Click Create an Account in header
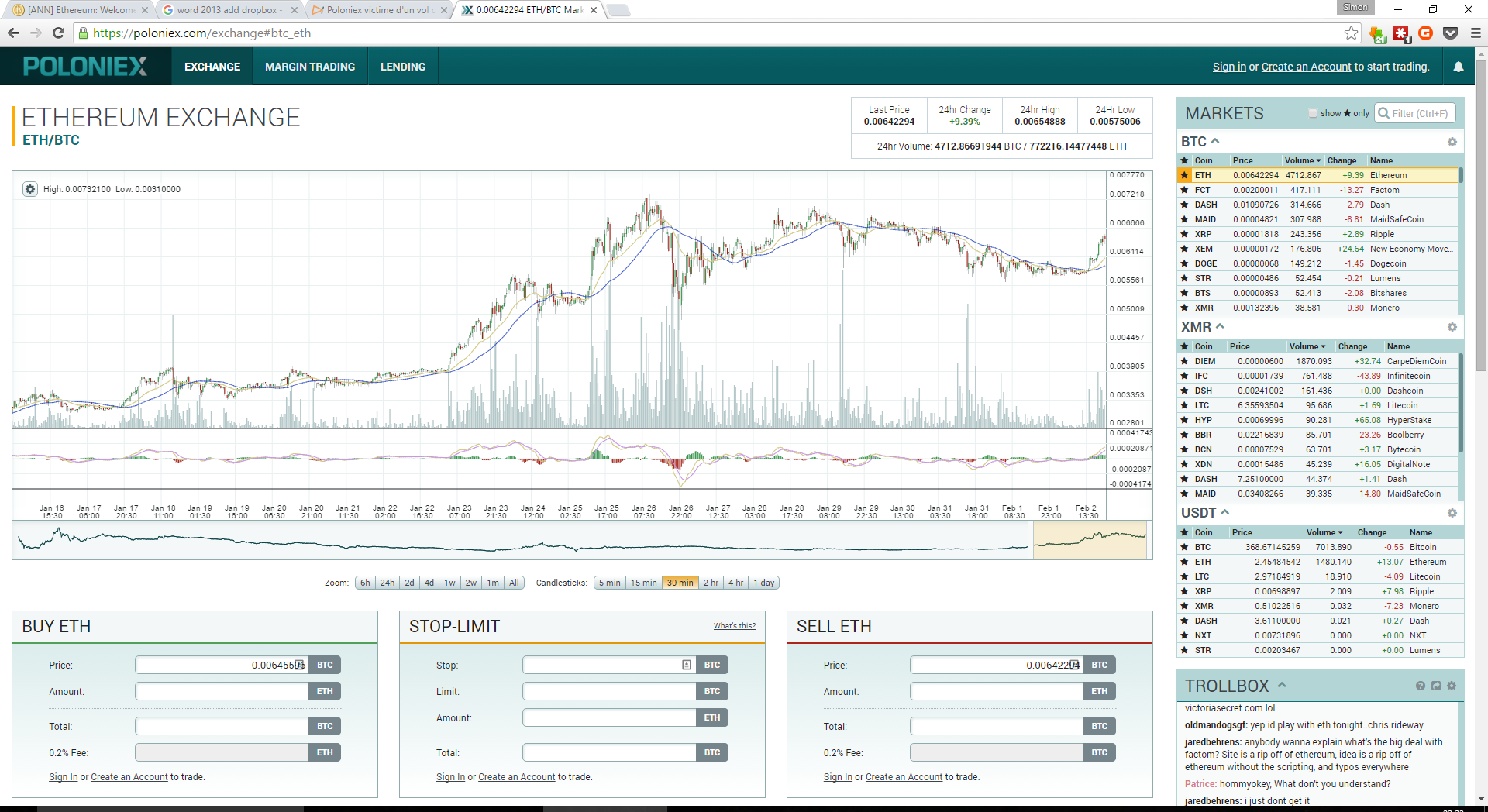 [1306, 67]
